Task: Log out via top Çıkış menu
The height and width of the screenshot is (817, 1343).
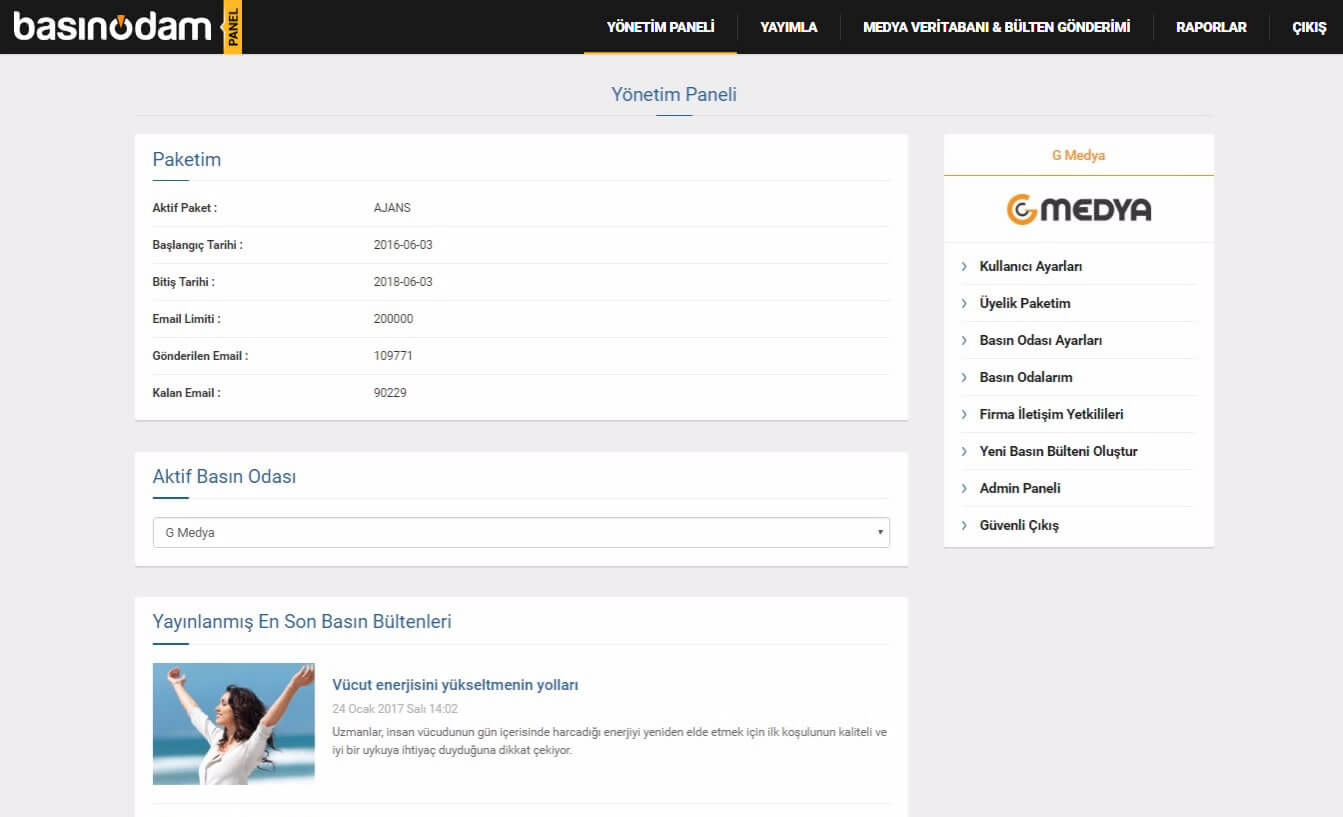Action: pos(1309,27)
